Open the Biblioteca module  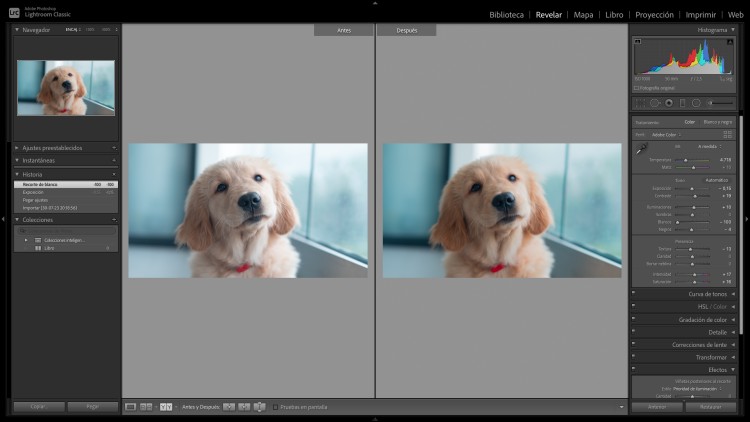(506, 15)
